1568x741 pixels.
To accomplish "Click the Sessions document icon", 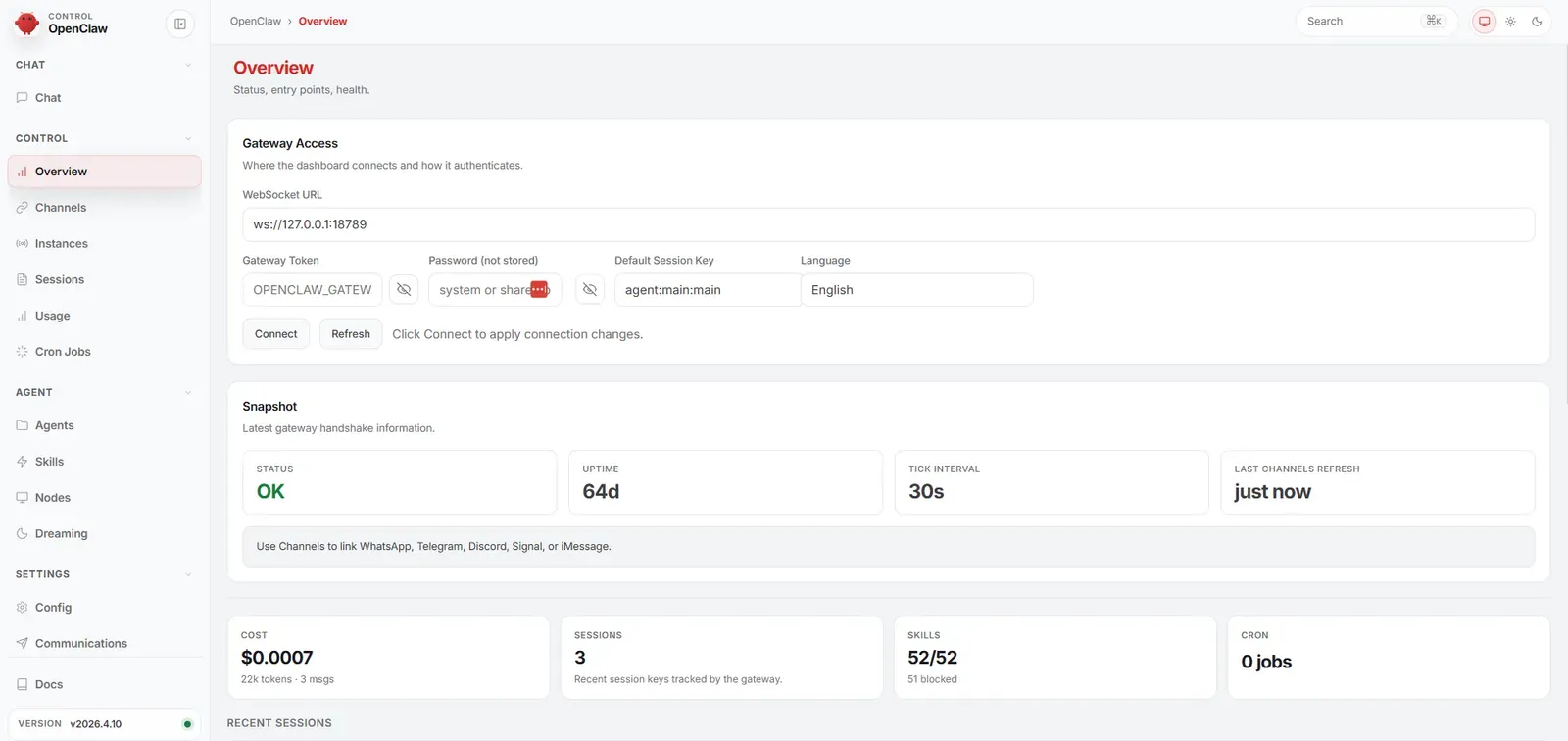I will coord(22,280).
